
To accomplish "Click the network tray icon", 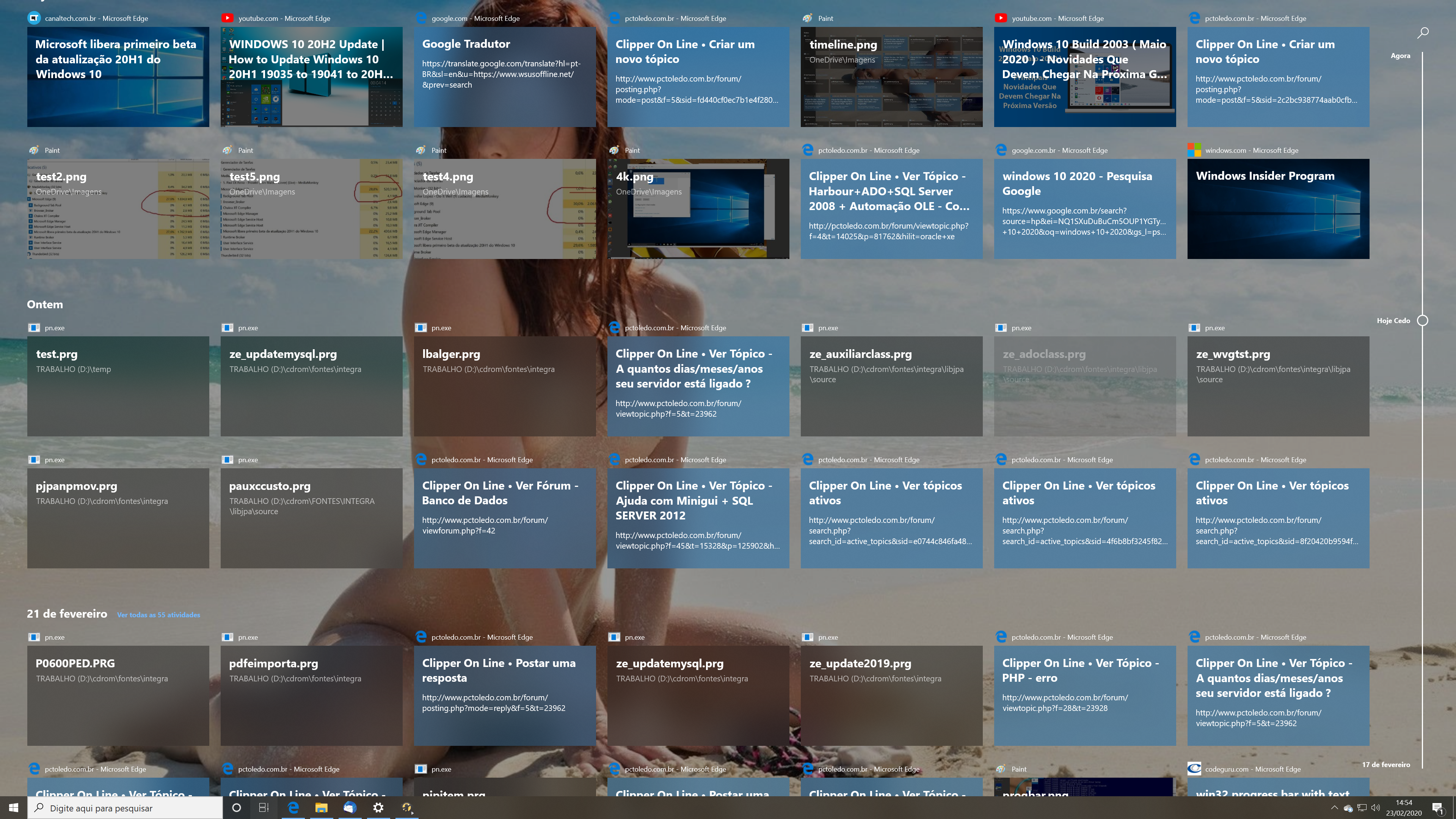I will pos(1362,808).
